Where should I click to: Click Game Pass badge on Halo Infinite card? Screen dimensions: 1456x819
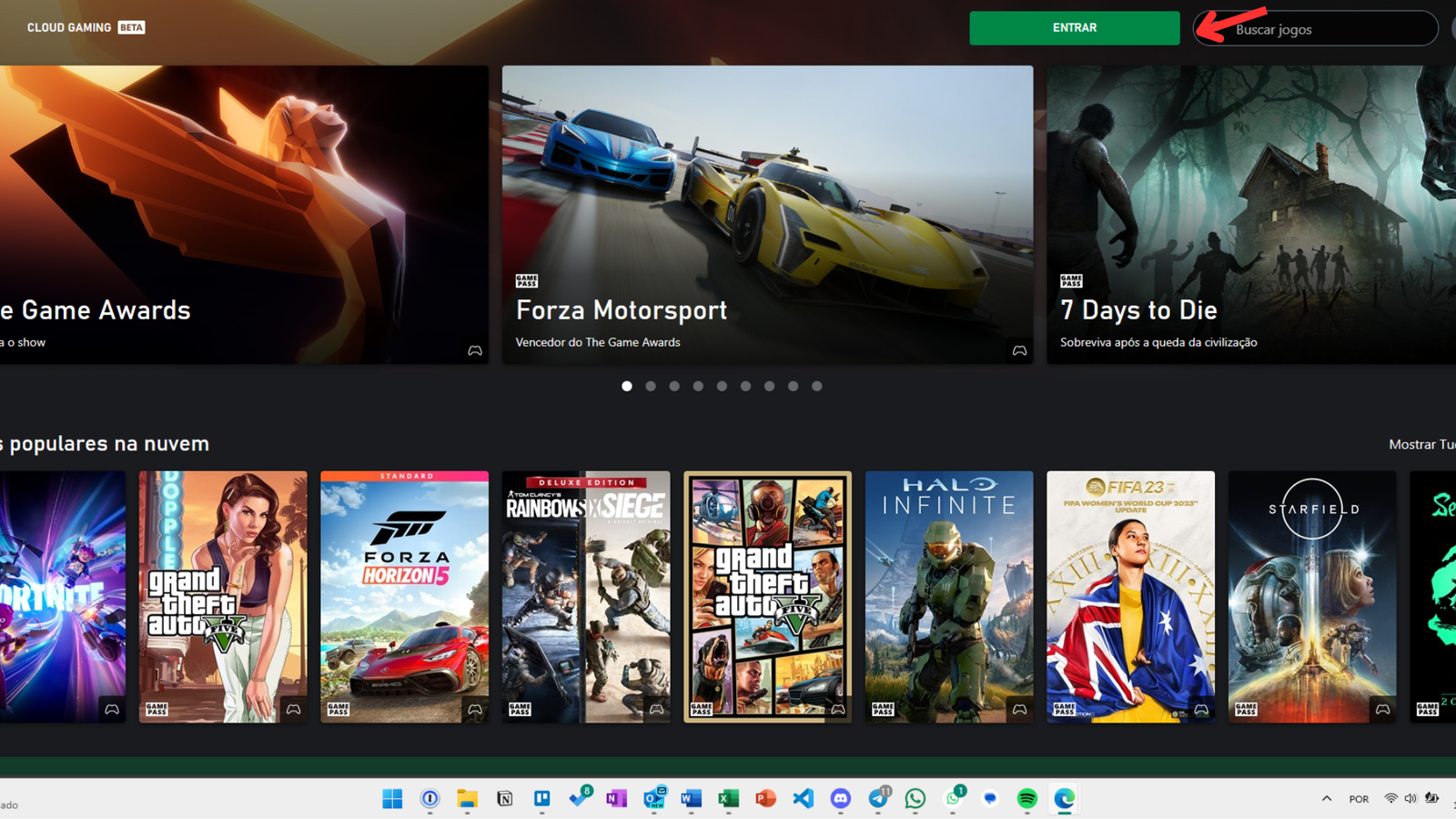(883, 709)
